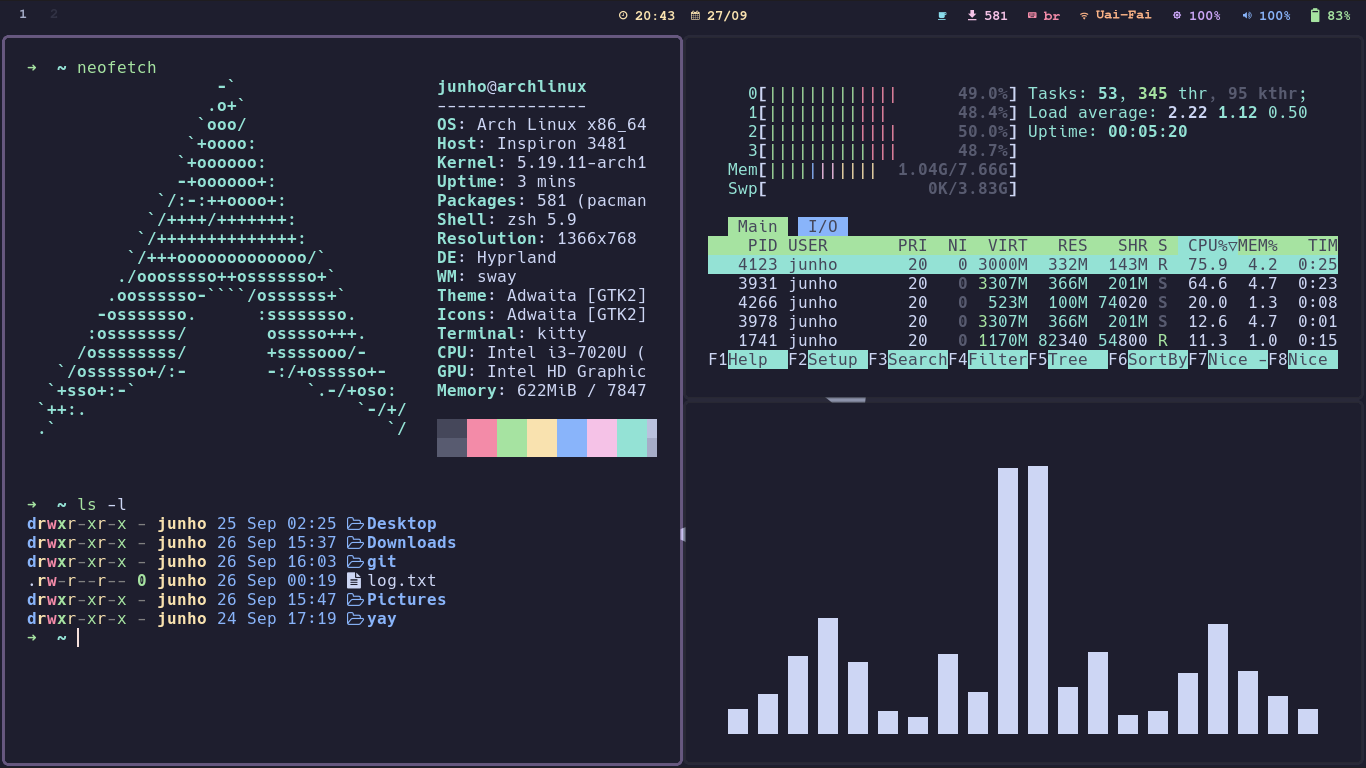
Task: Click the 'Kernel: 5.19.11-arch1' line
Action: tap(542, 163)
